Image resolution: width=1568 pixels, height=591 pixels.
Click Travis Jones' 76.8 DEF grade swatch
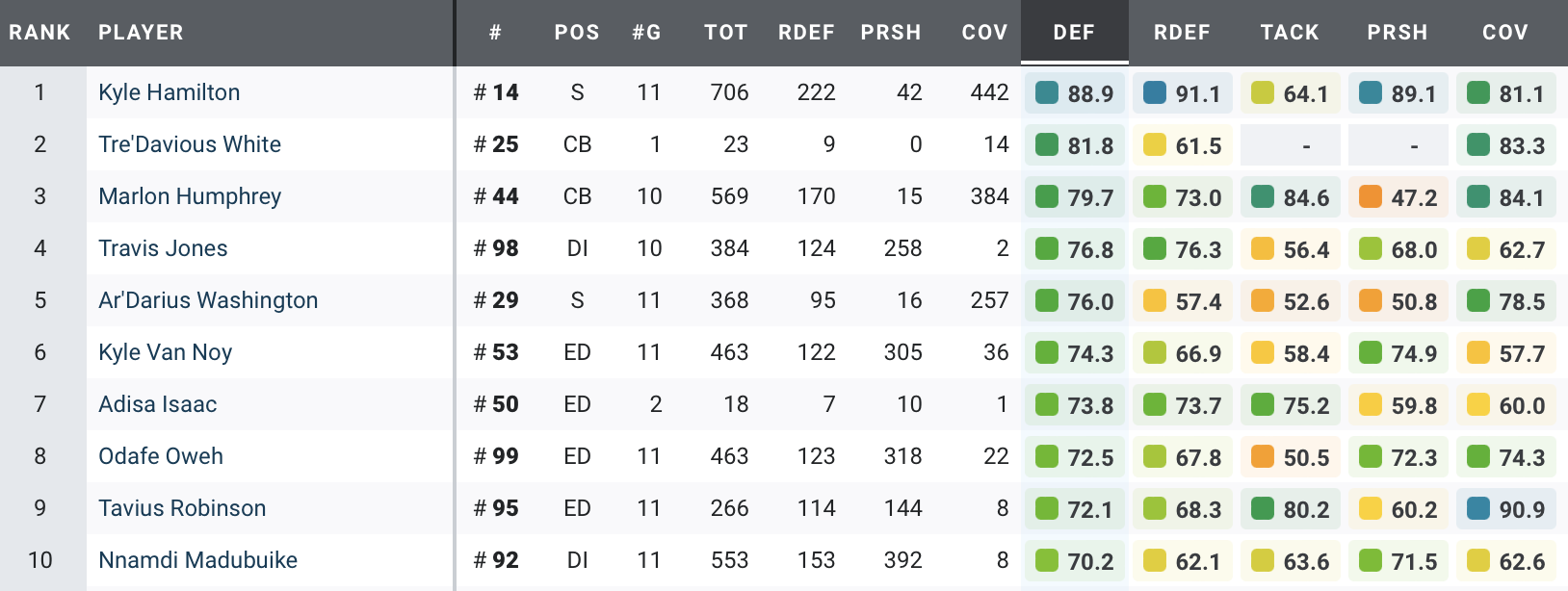click(1047, 249)
